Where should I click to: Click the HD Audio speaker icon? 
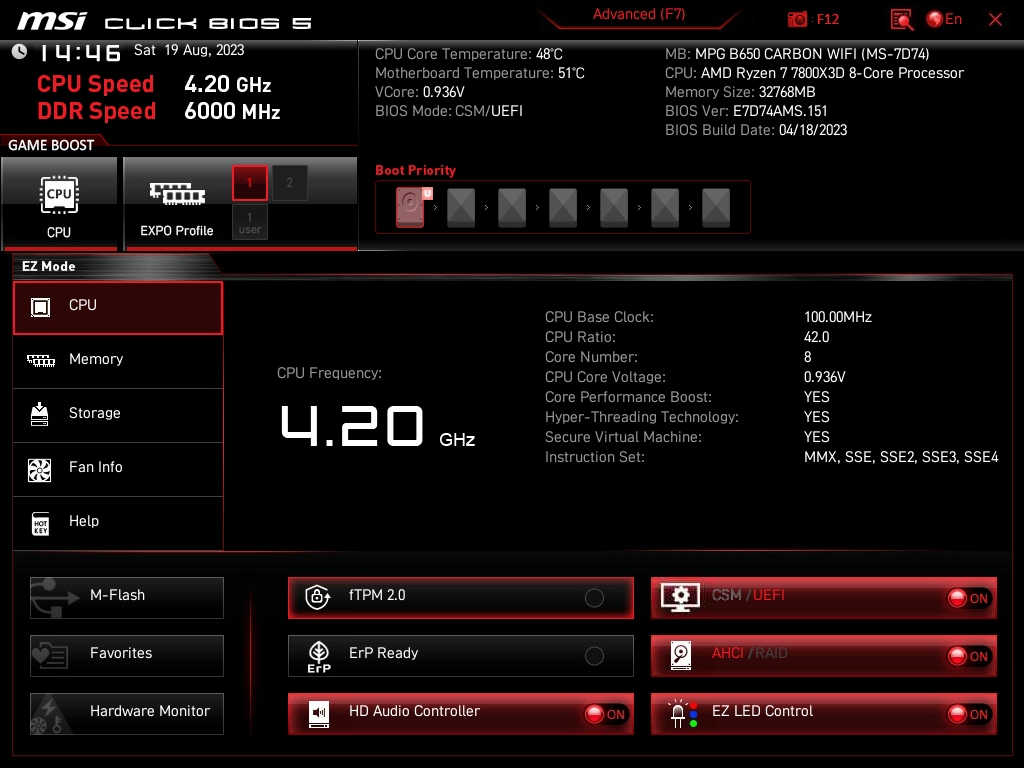point(319,714)
